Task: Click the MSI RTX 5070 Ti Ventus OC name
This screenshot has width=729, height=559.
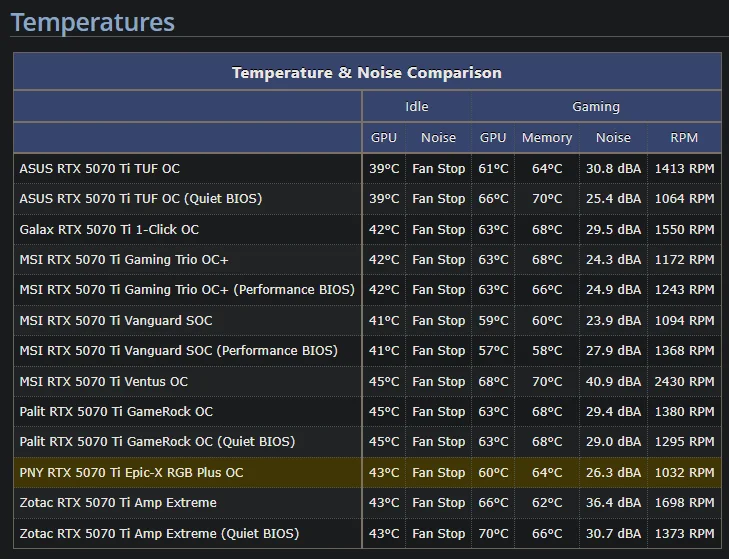Action: (x=104, y=382)
